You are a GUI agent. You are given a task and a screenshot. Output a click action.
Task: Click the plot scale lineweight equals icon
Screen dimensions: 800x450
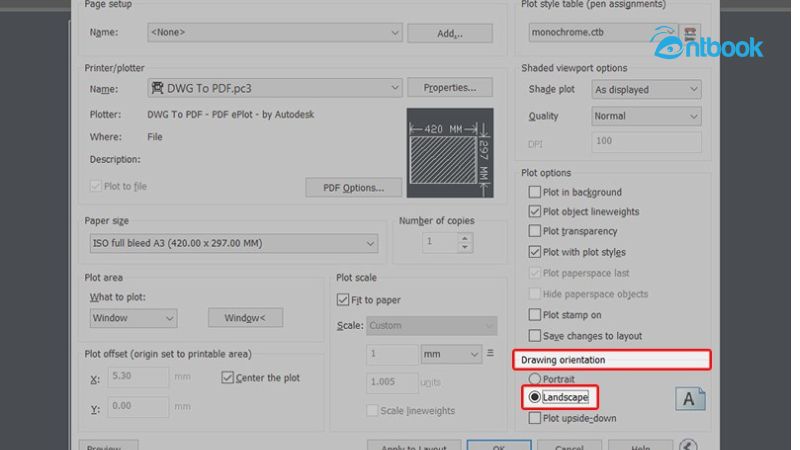[490, 353]
